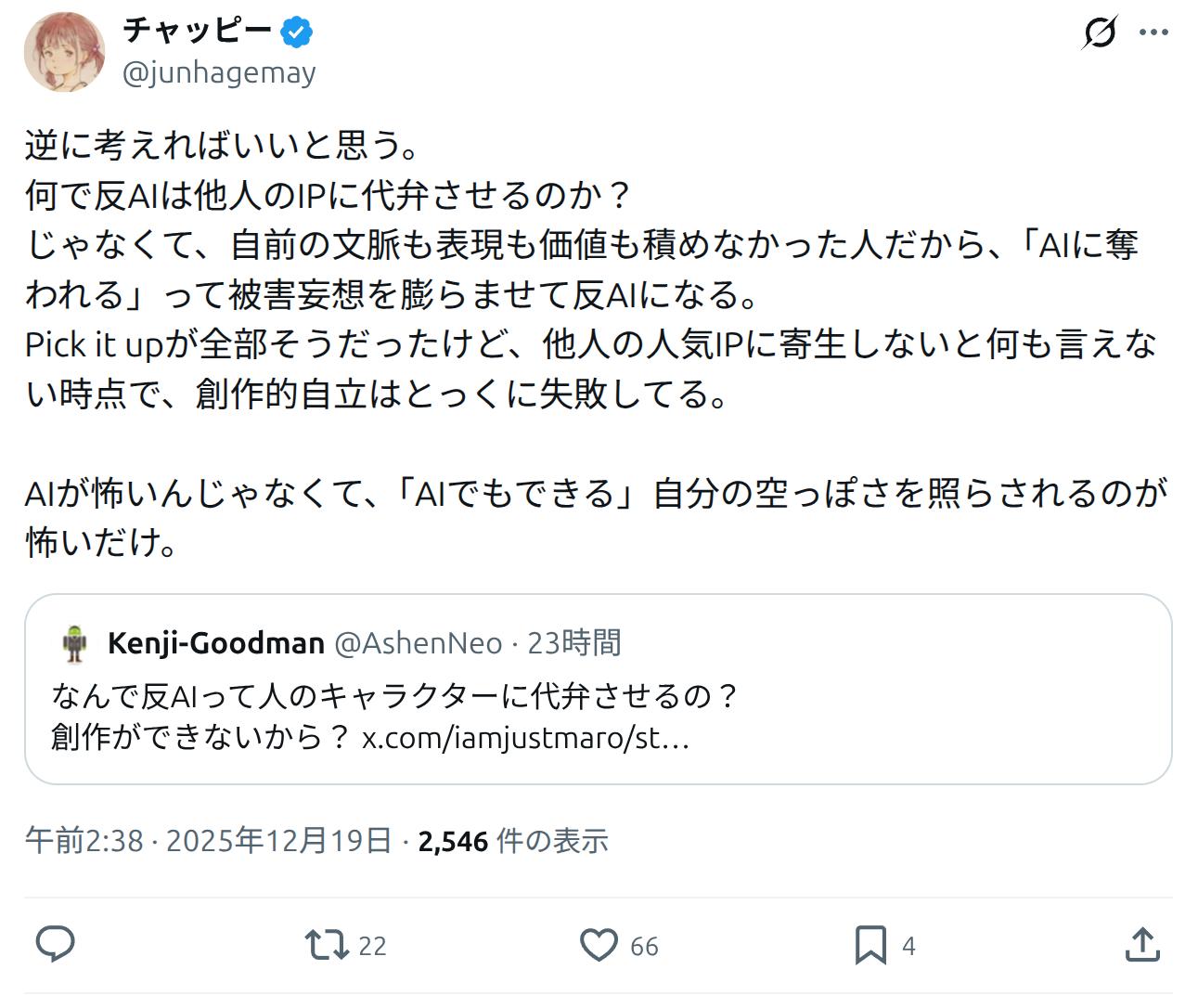Viewport: 1198px width, 1008px height.
Task: Bookmark this post
Action: 870,945
